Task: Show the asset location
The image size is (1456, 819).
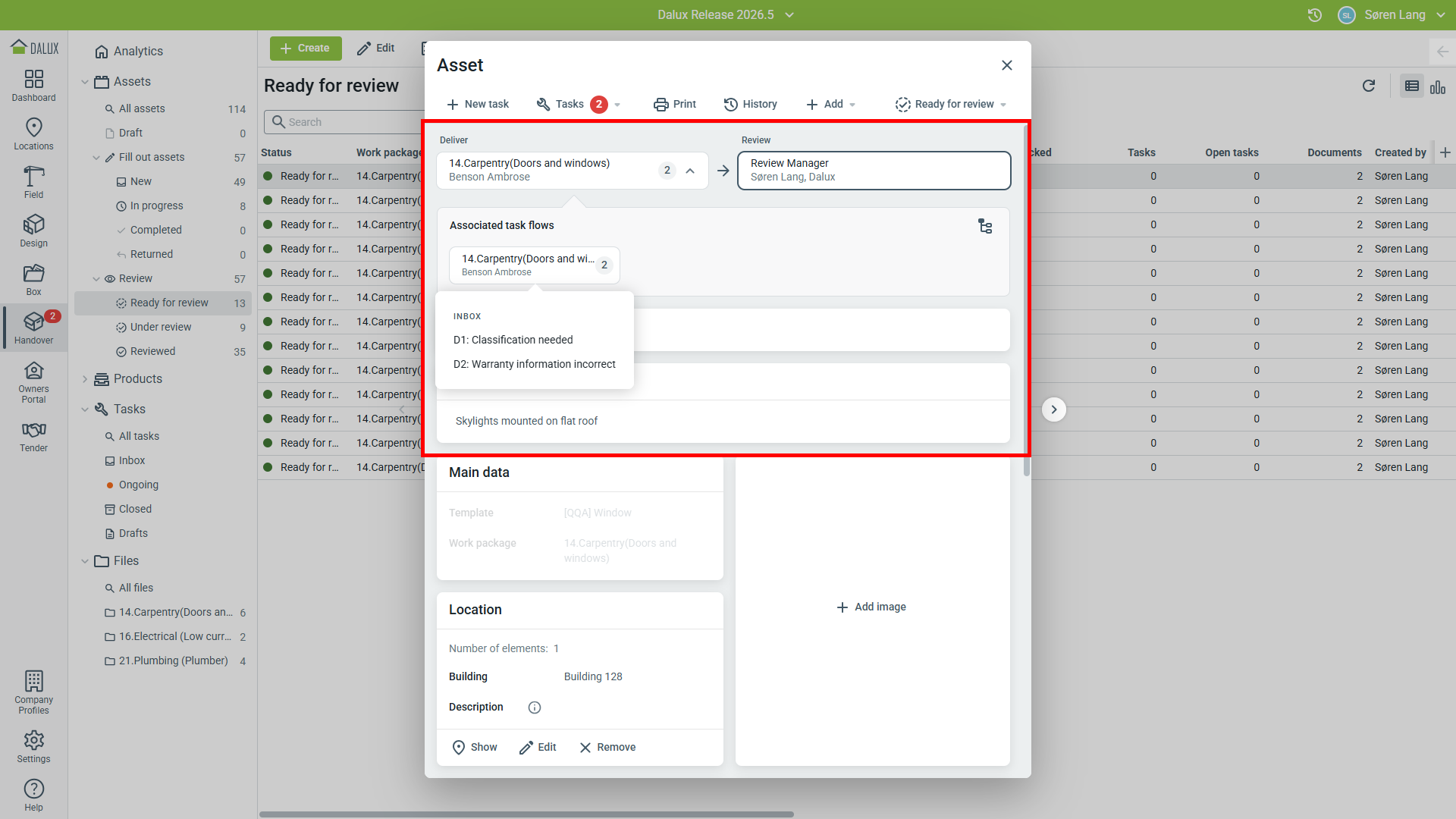Action: [475, 748]
